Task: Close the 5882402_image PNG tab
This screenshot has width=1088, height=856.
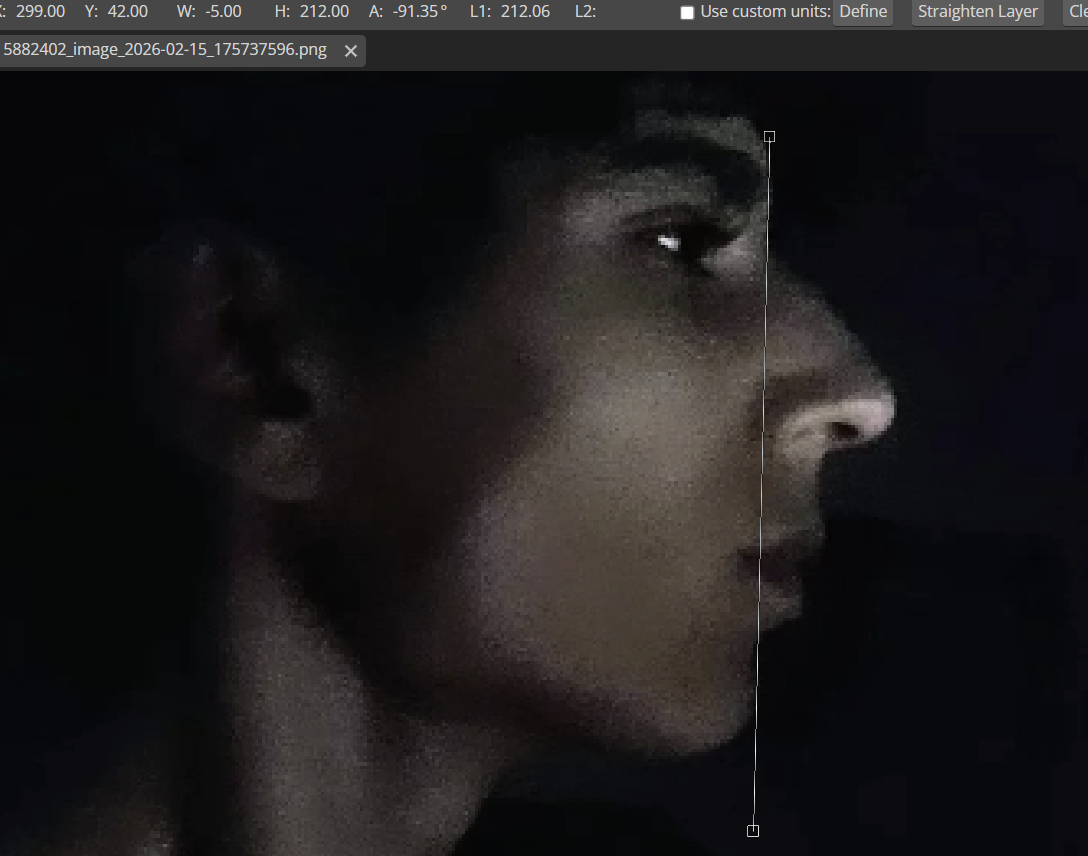Action: point(351,51)
